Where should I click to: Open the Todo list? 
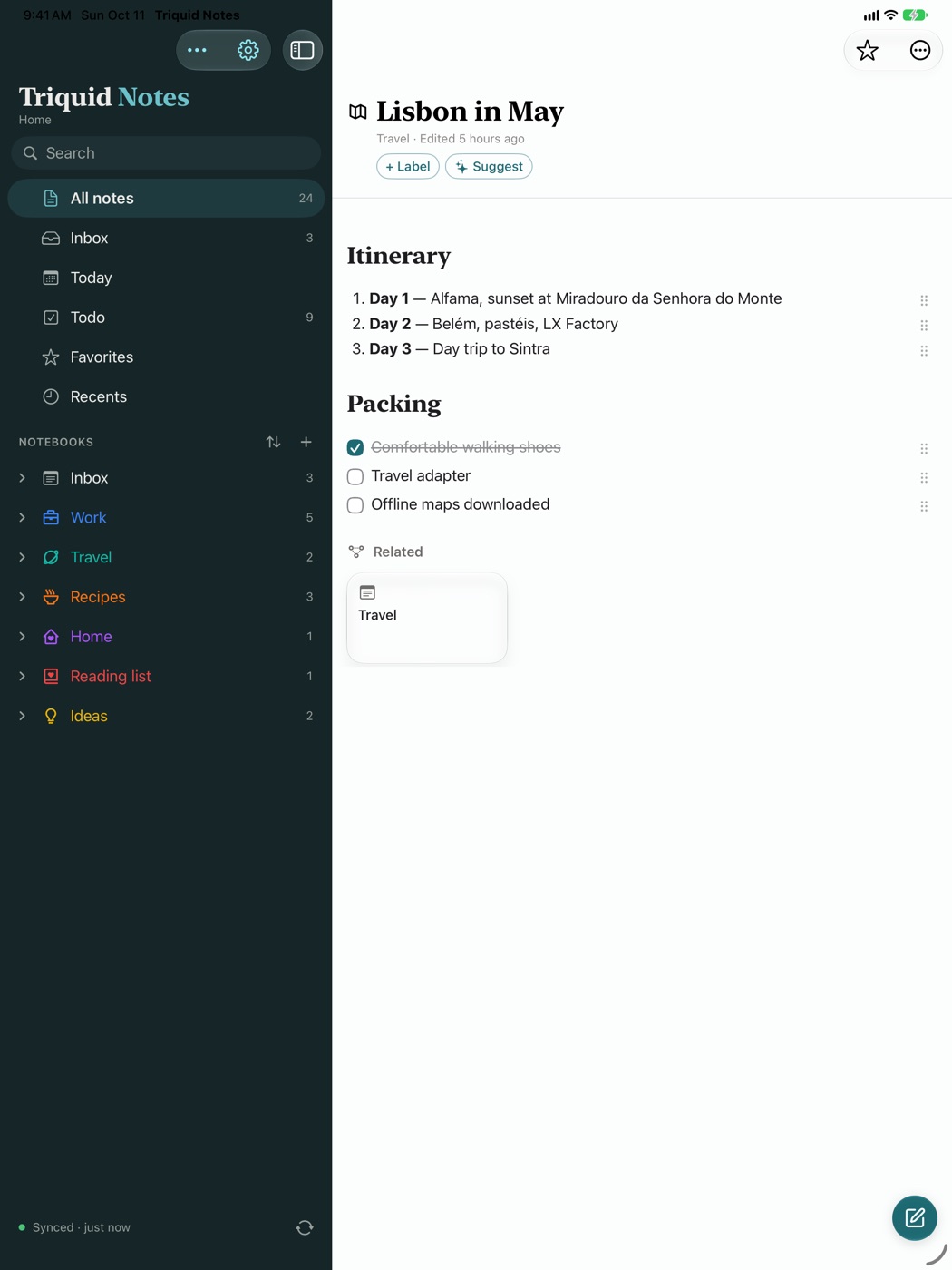pyautogui.click(x=166, y=317)
